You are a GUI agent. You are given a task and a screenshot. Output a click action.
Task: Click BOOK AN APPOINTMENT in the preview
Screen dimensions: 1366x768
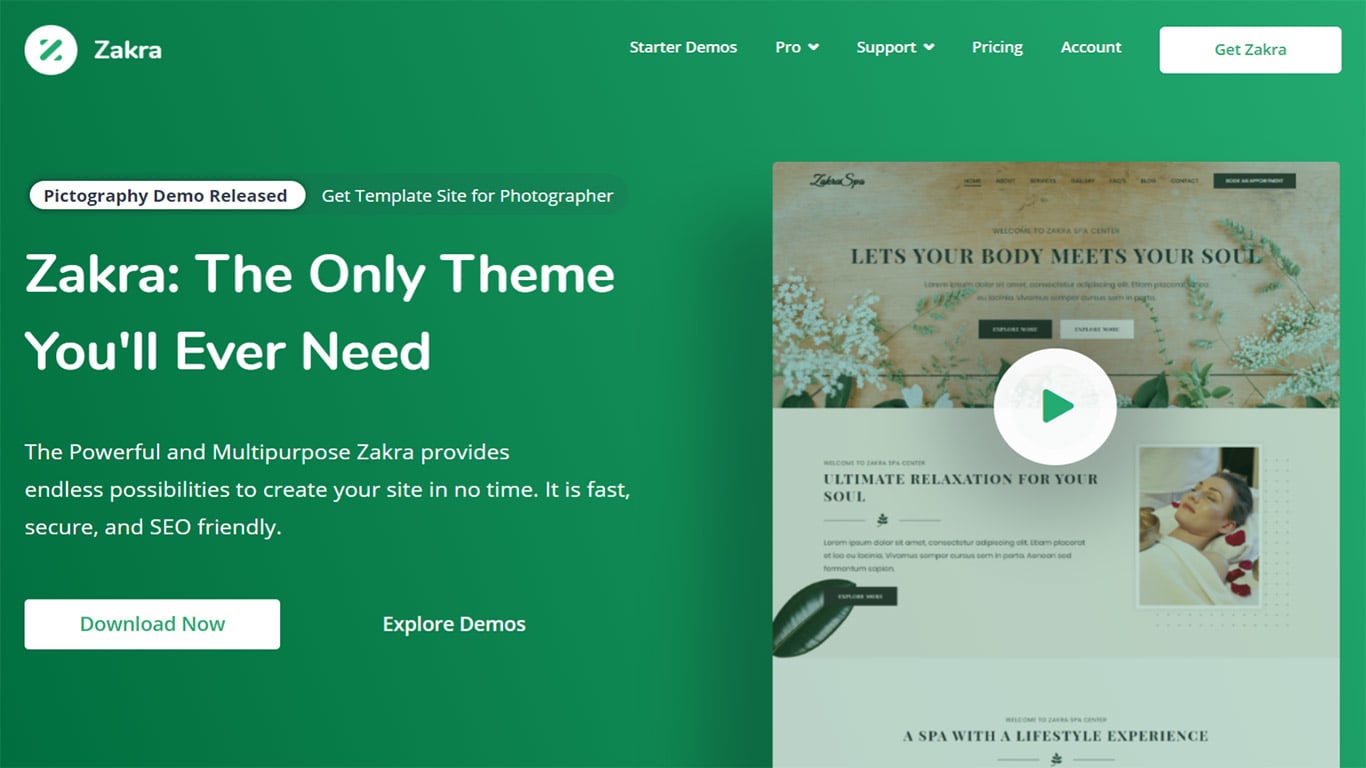click(1256, 180)
